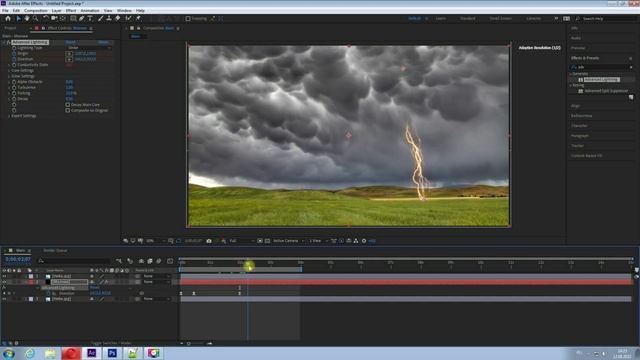Open the 1 View layout dropdown
This screenshot has width=640, height=360.
coord(318,241)
